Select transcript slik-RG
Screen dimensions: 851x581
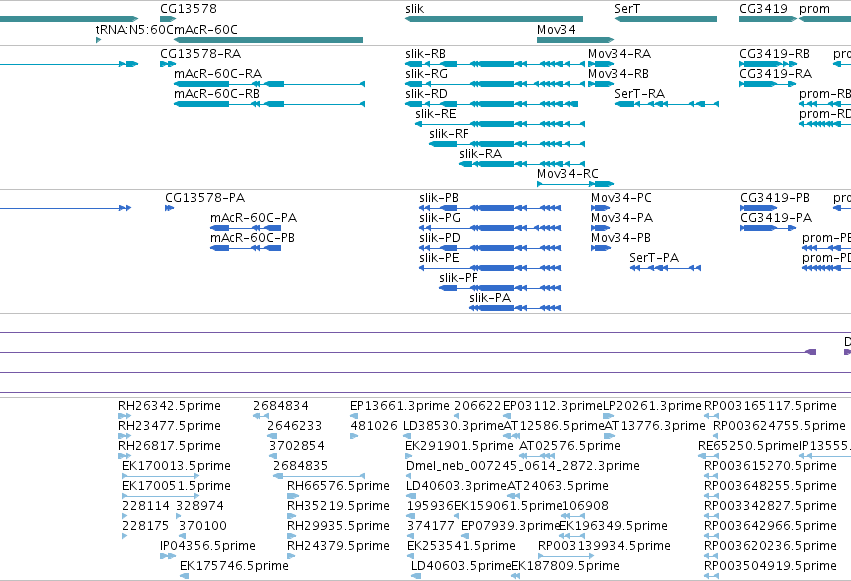(x=495, y=84)
